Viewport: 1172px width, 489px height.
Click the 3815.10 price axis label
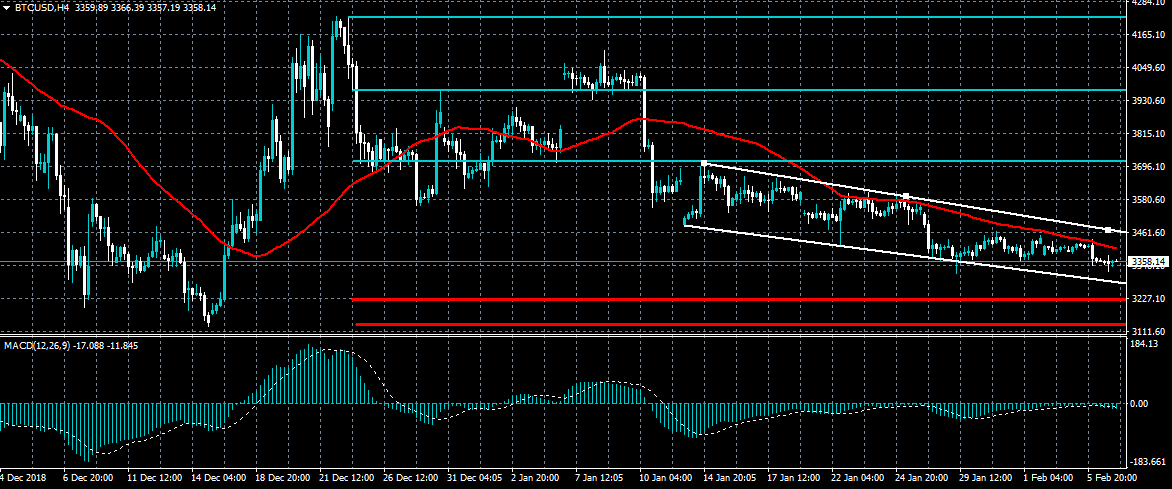click(x=1150, y=133)
